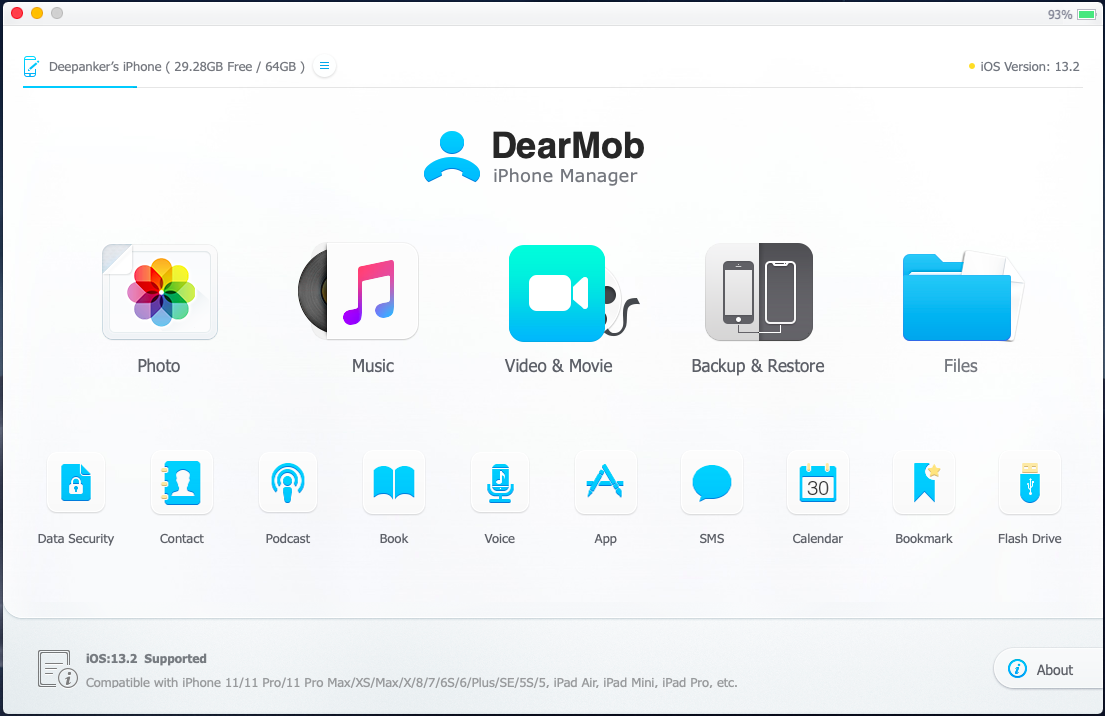Viewport: 1105px width, 716px height.
Task: Click the Flash Drive label
Action: (x=1030, y=538)
